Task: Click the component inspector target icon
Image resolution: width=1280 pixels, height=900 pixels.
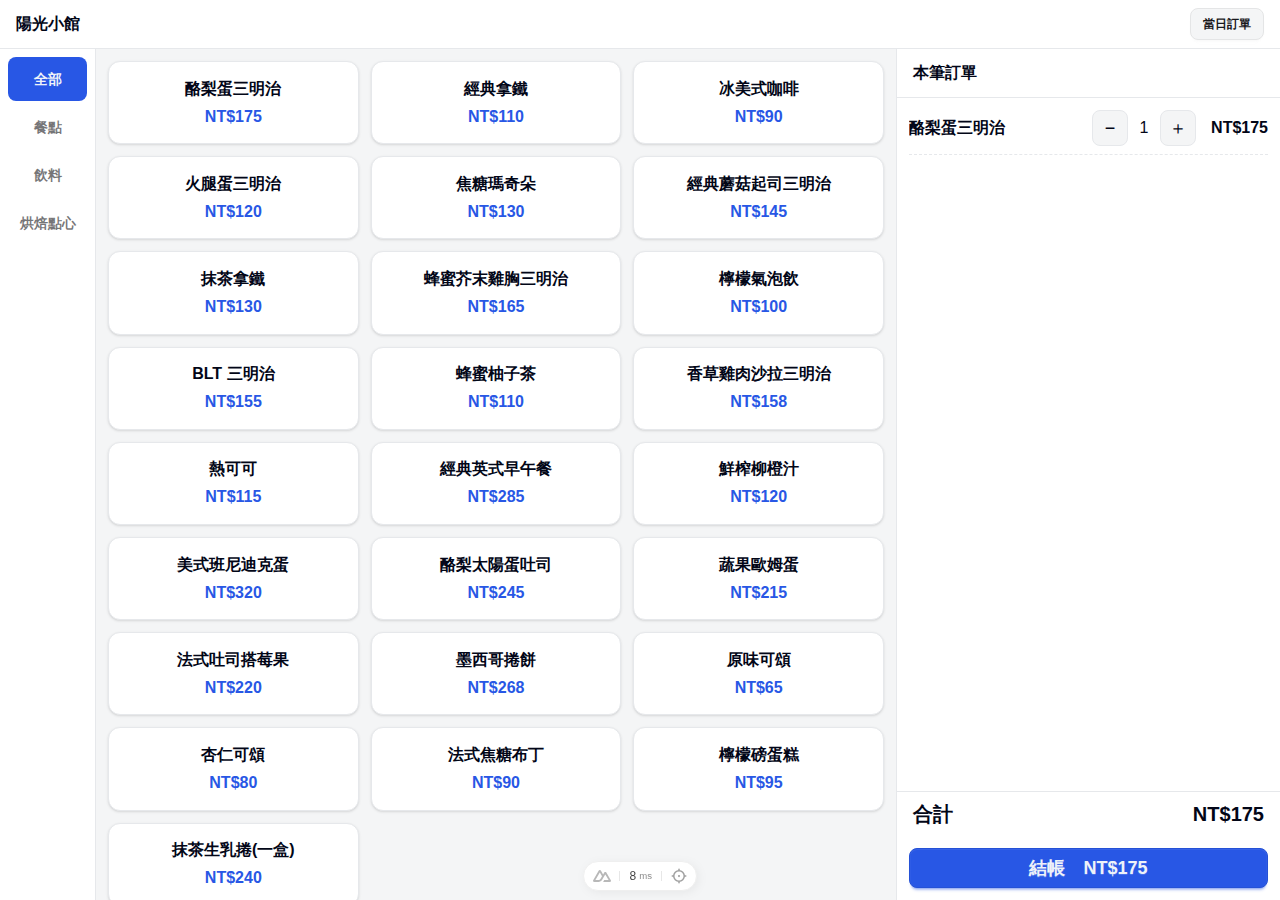Action: 679,876
